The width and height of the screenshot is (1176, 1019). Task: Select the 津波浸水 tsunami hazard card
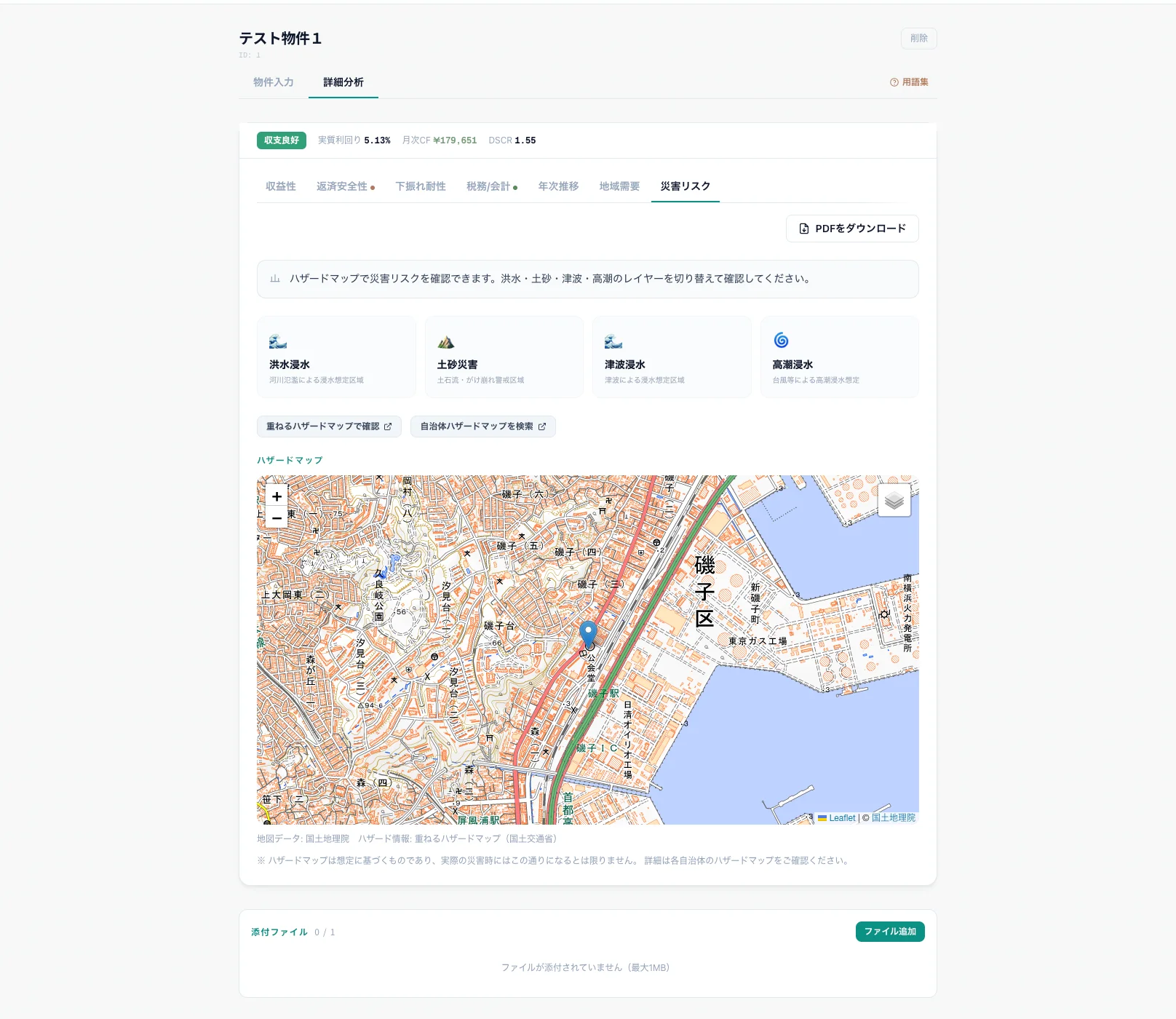(x=671, y=357)
